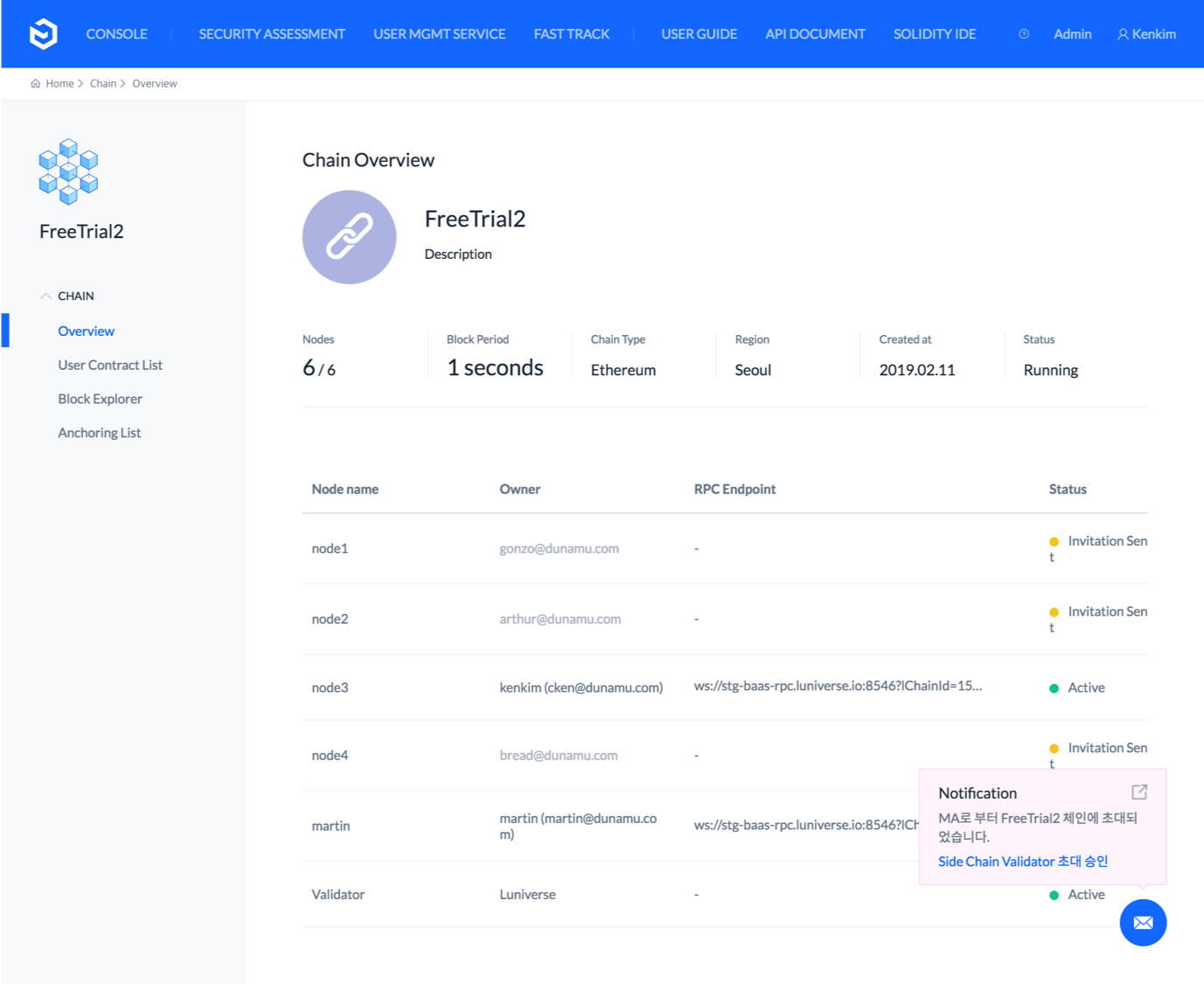Click the FreeTrial2 heading beside avatar
This screenshot has height=984, width=1204.
click(475, 219)
